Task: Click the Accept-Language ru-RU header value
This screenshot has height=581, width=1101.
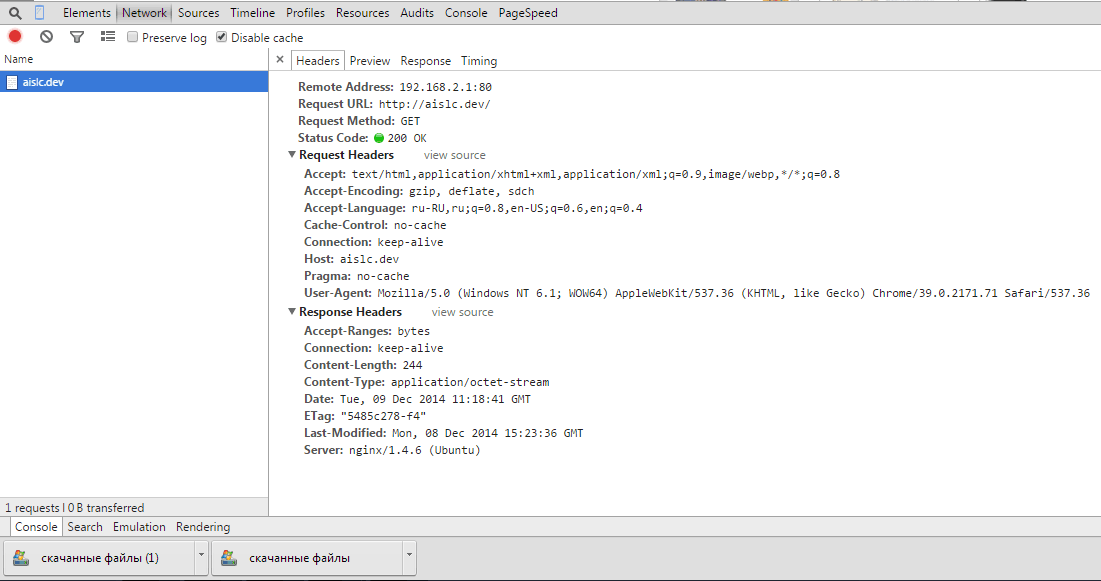Action: click(x=527, y=208)
